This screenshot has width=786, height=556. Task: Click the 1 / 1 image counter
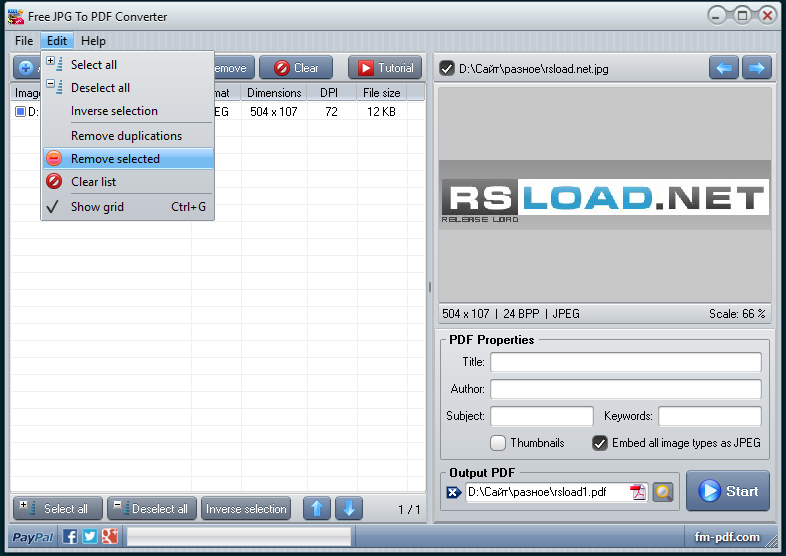point(409,509)
